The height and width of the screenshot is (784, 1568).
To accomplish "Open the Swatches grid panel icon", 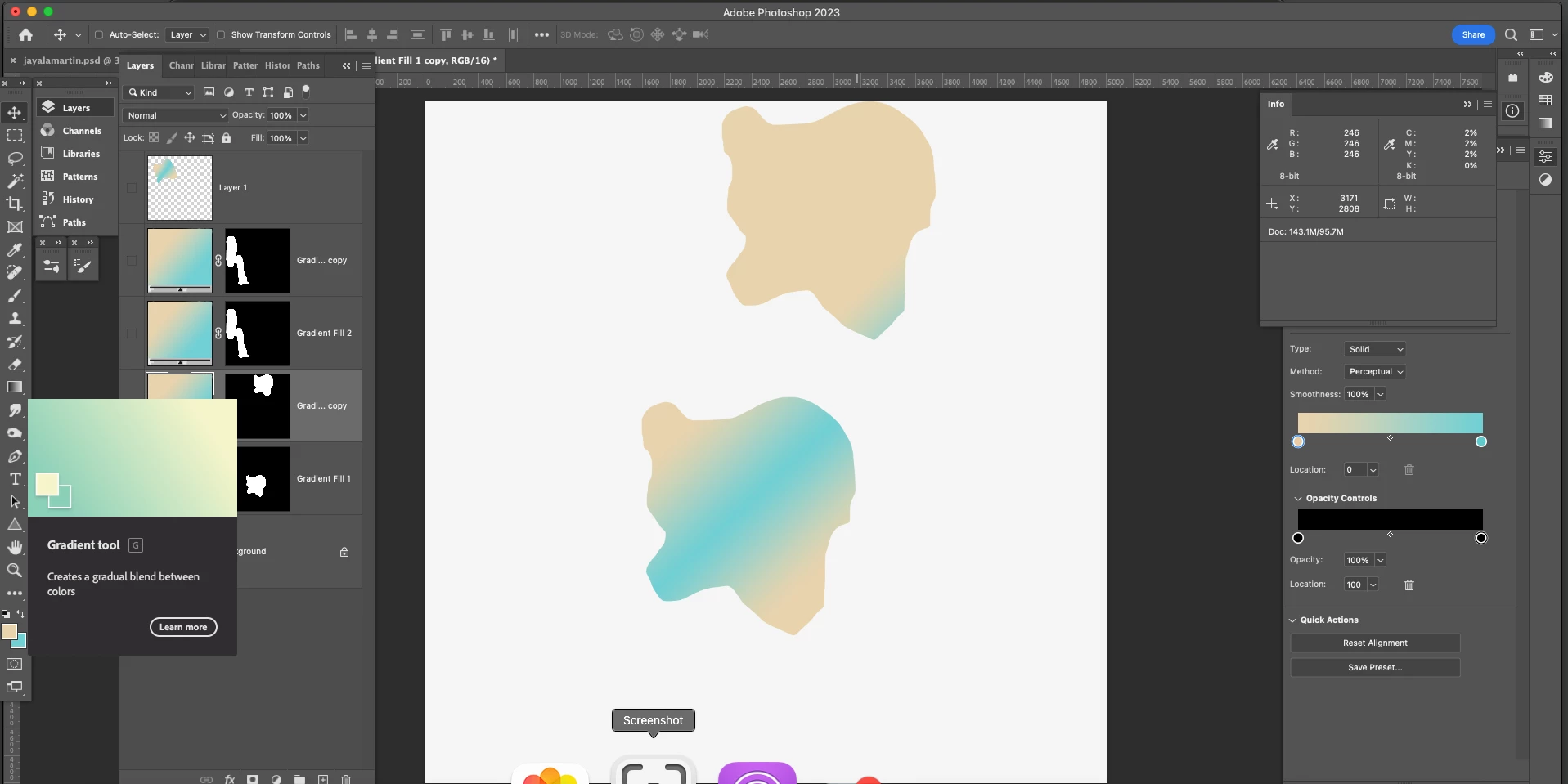I will point(1545,100).
